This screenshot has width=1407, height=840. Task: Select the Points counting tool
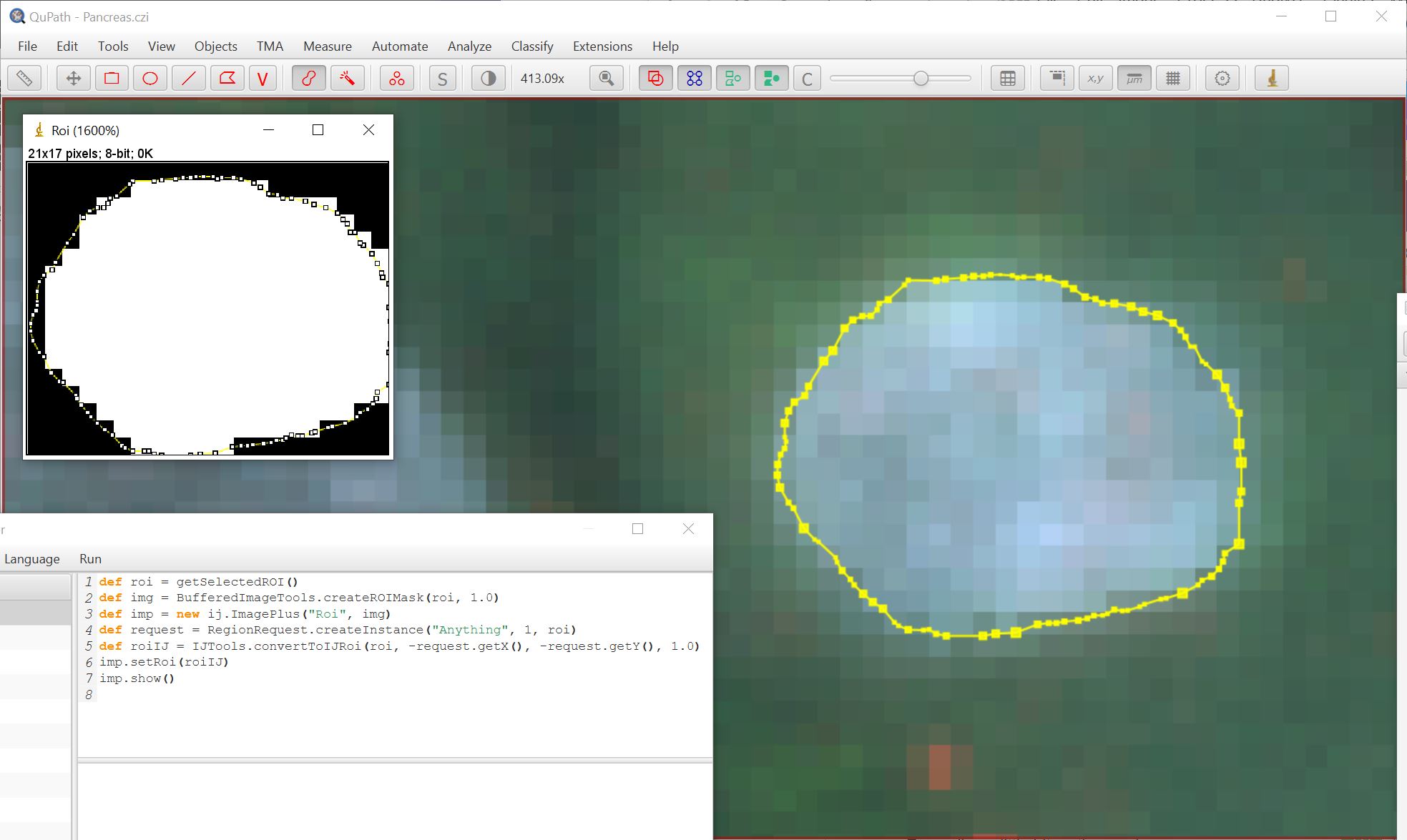397,78
